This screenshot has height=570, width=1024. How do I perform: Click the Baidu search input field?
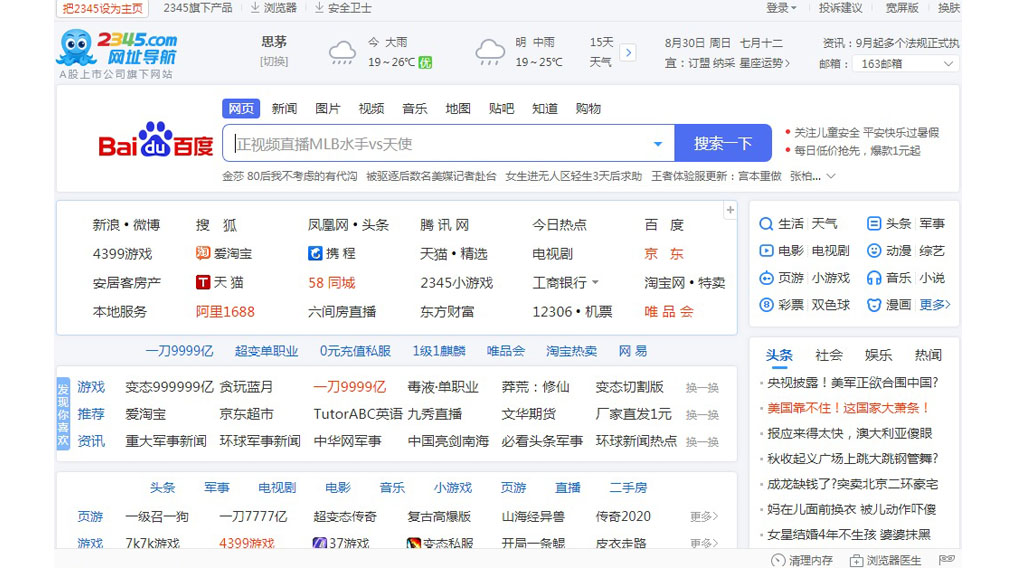pyautogui.click(x=448, y=143)
